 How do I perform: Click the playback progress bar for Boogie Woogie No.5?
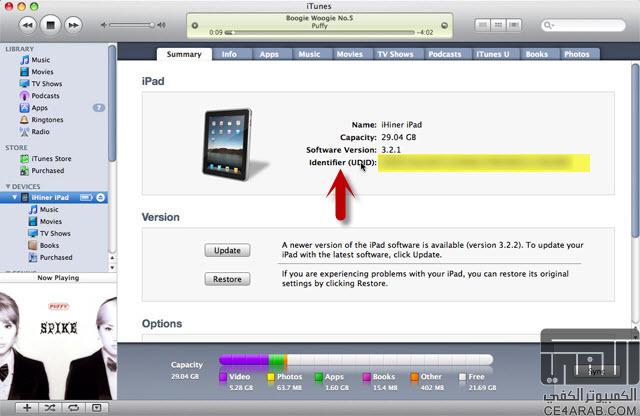pos(320,32)
